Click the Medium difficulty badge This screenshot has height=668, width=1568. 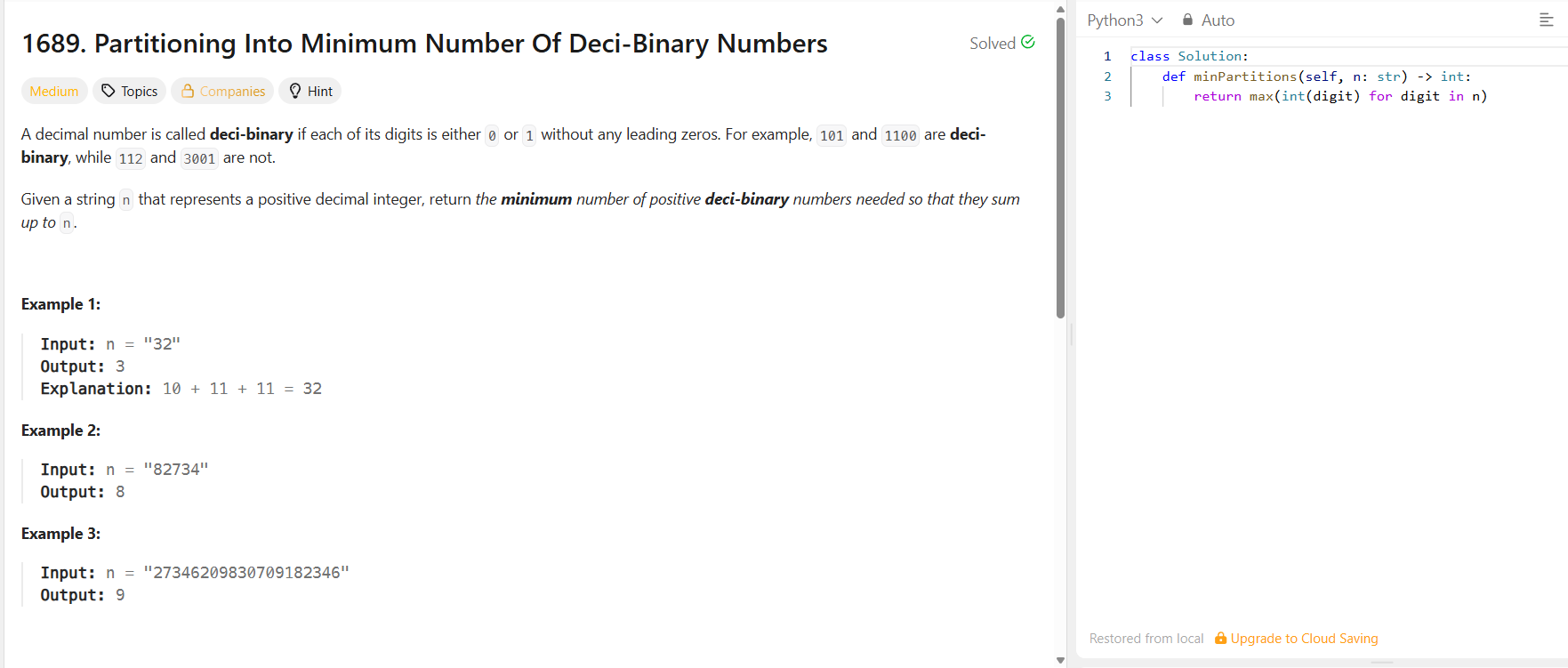point(54,91)
